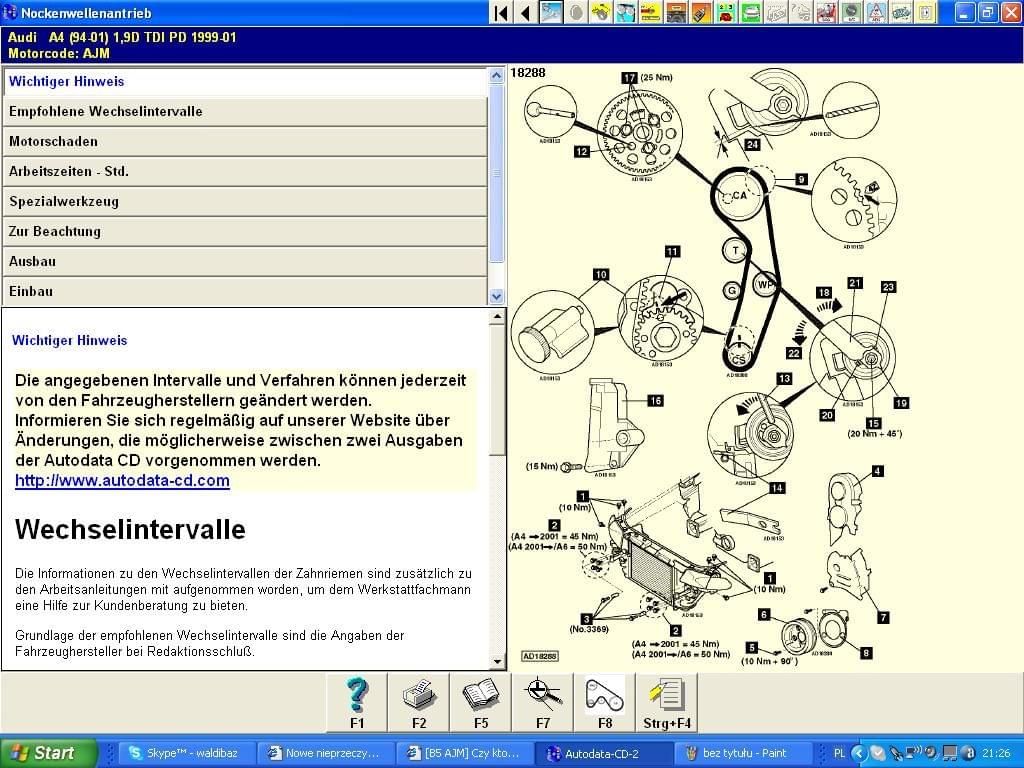
Task: Open the Windows Start menu
Action: (48, 753)
